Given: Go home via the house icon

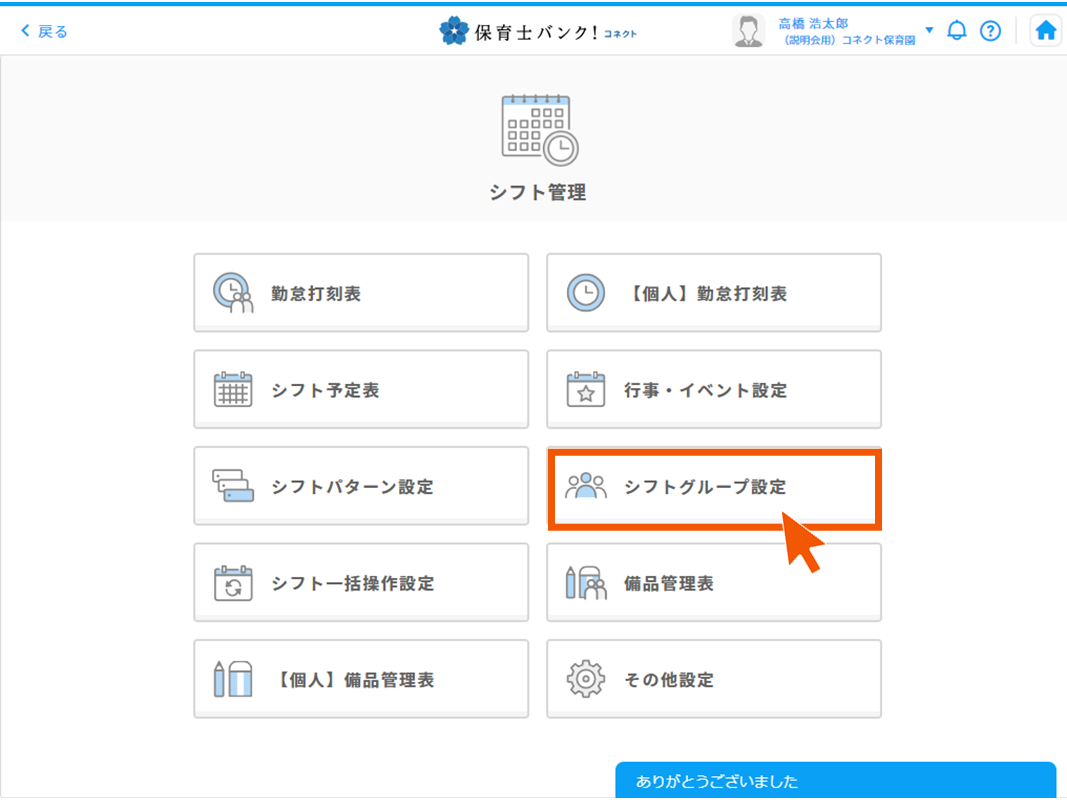Looking at the screenshot, I should click(x=1045, y=30).
